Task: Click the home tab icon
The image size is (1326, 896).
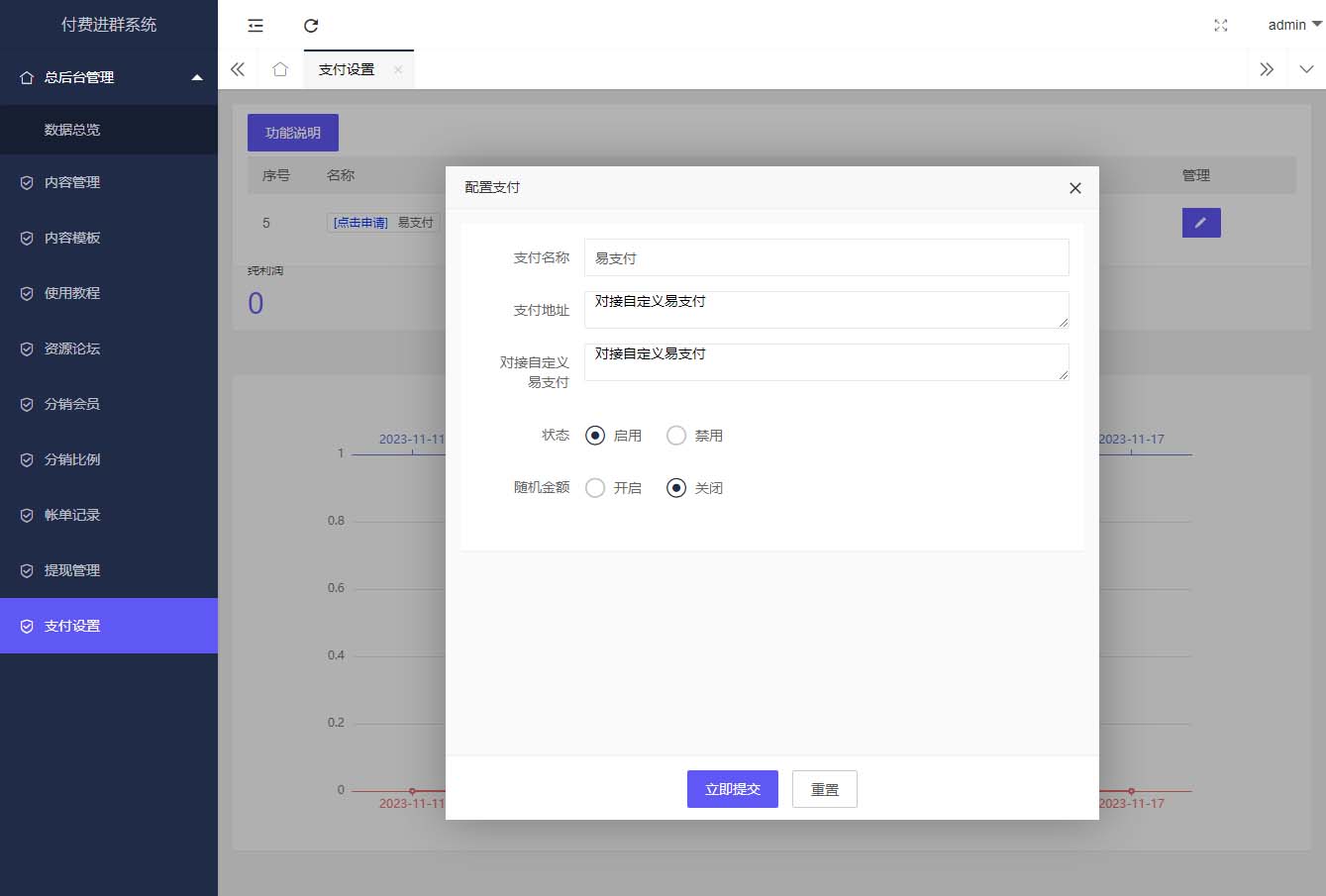Action: click(279, 68)
